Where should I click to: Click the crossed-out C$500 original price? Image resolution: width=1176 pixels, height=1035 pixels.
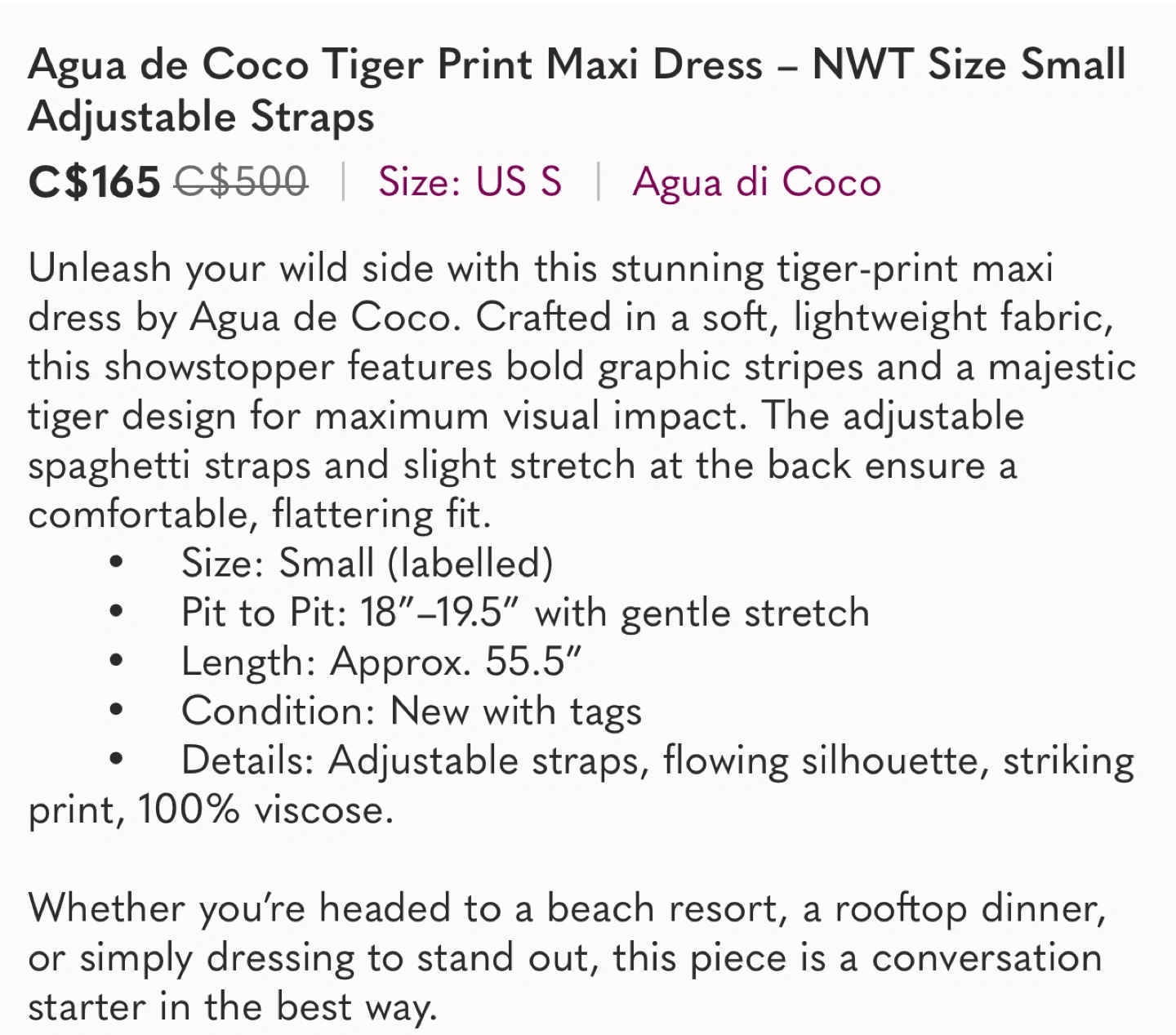click(x=242, y=181)
